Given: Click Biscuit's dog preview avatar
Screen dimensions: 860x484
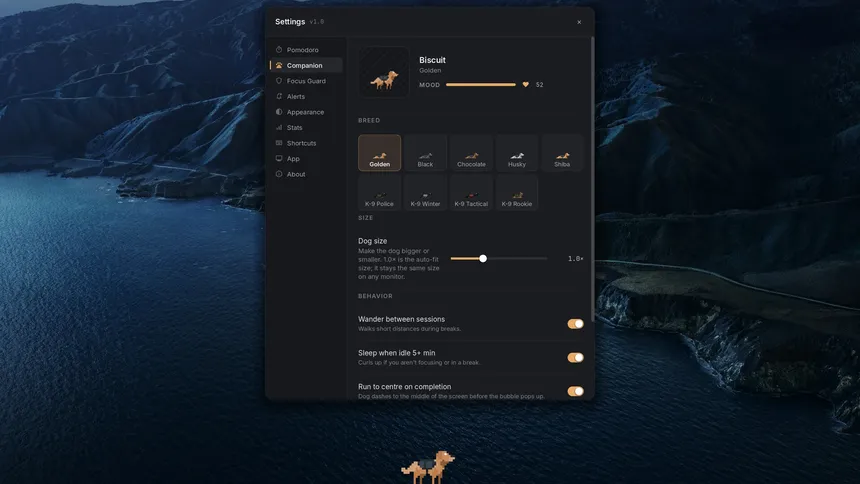Looking at the screenshot, I should point(384,72).
